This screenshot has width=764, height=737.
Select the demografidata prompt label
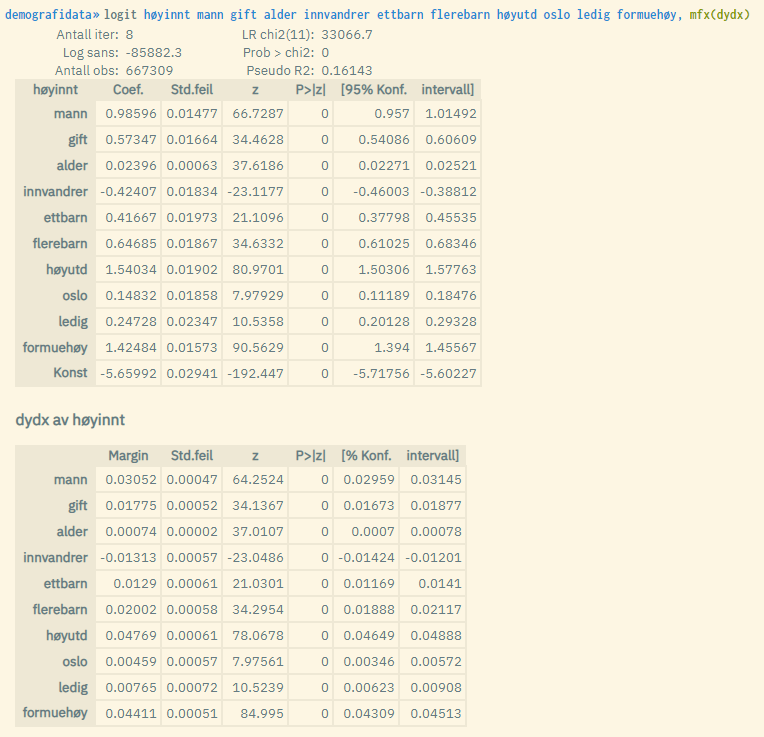point(52,16)
